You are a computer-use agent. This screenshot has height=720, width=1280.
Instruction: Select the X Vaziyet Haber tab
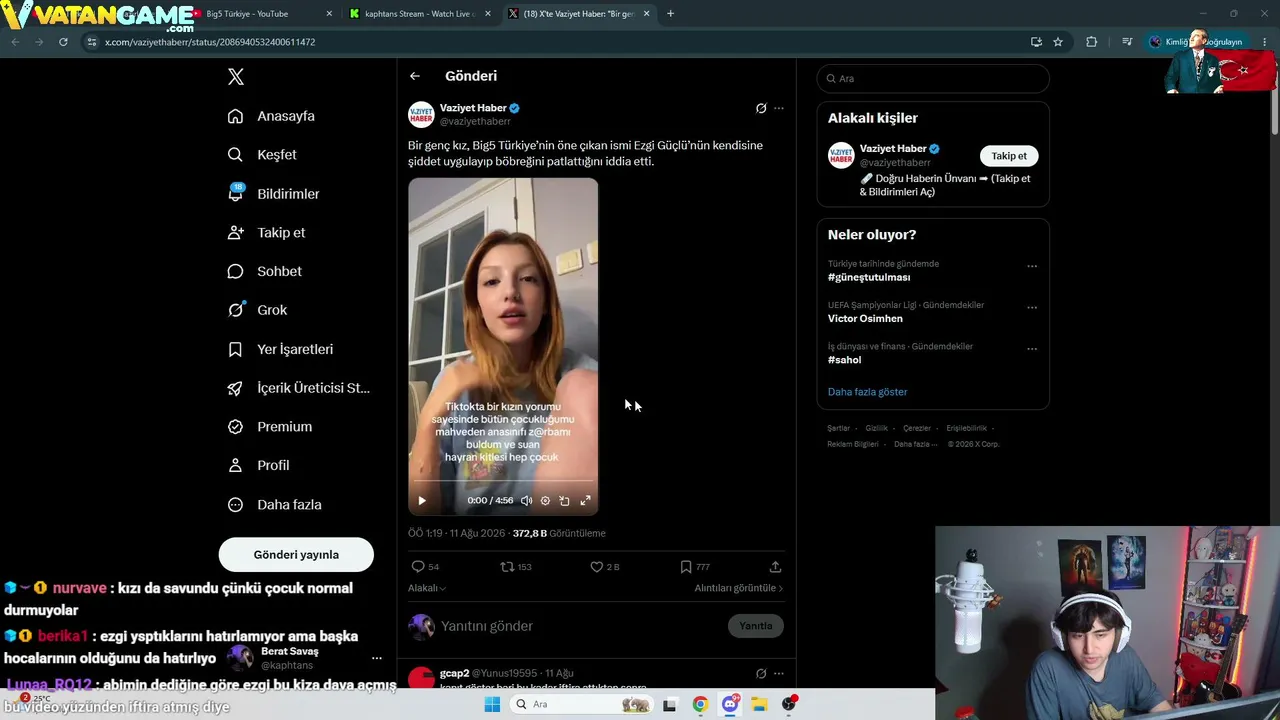pyautogui.click(x=578, y=14)
